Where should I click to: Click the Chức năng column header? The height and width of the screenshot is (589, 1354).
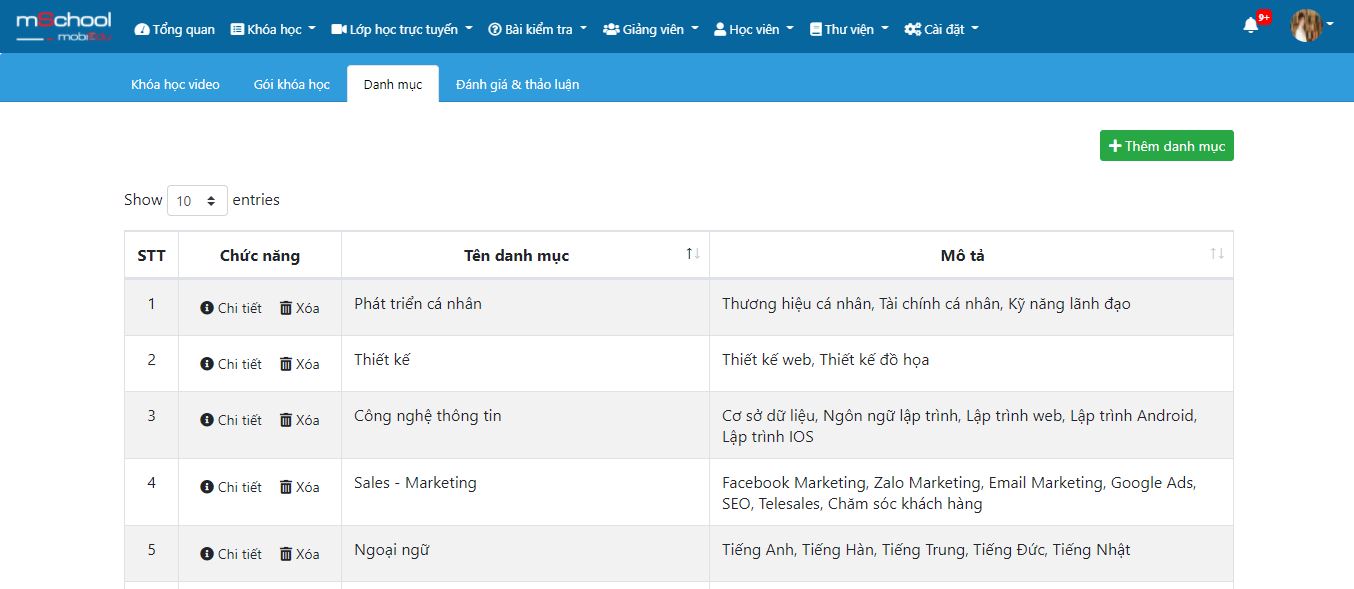click(x=260, y=255)
